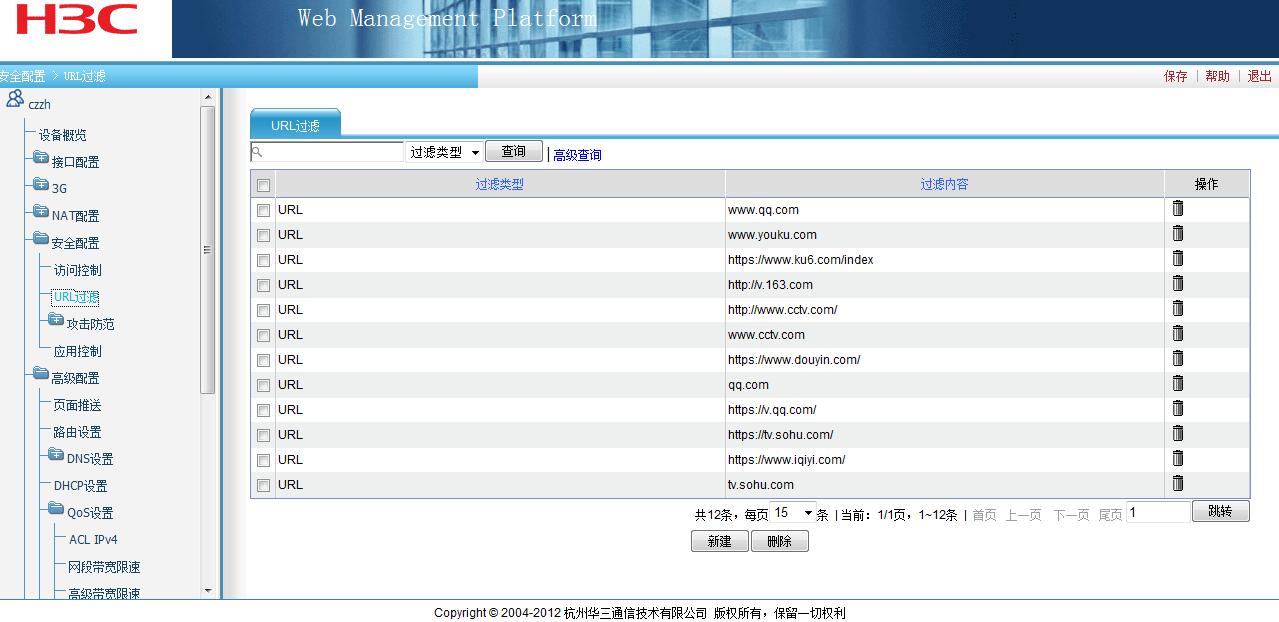Select checkbox for https://www.douyin.com/
1279x622 pixels.
click(x=263, y=360)
